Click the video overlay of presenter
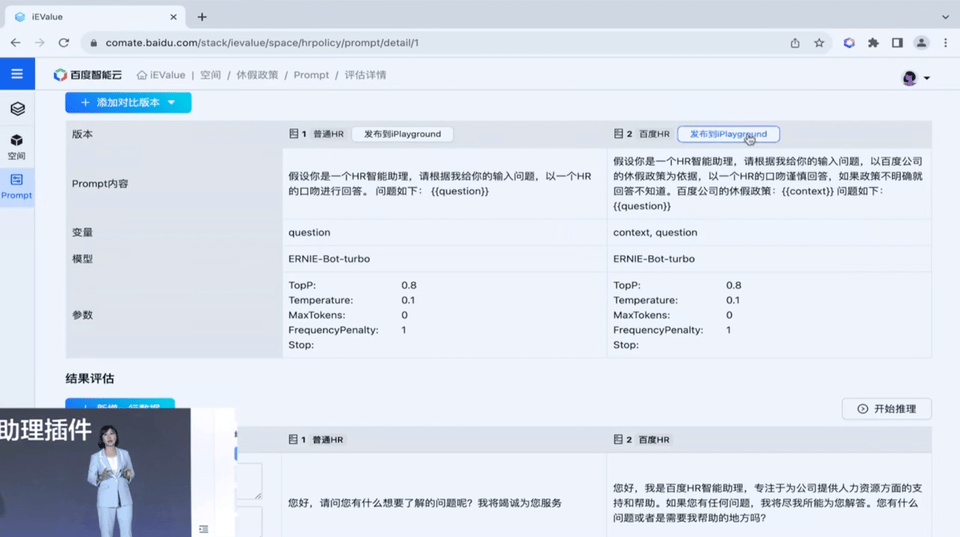 tap(95, 473)
